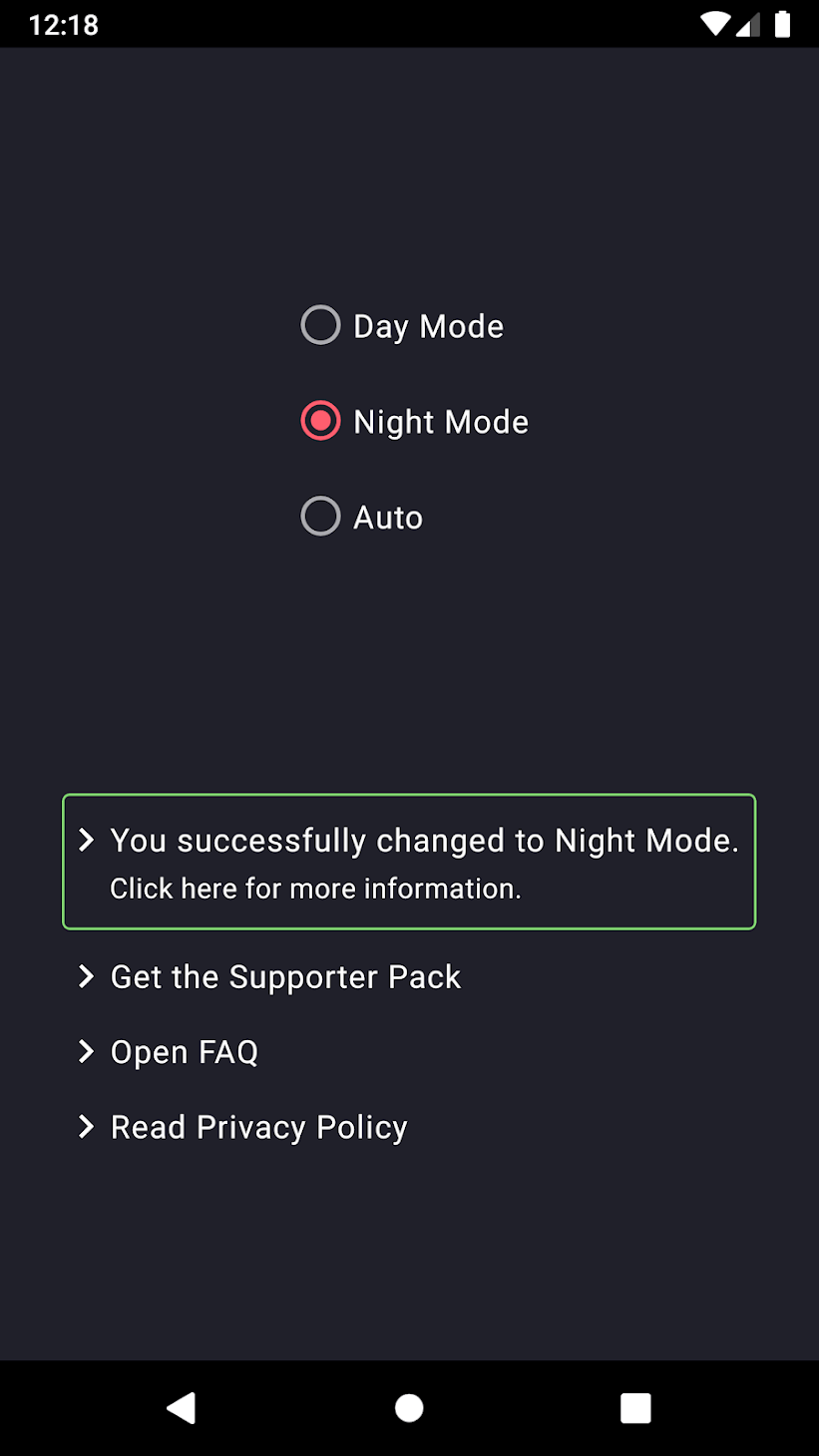Read the Privacy Policy
This screenshot has width=819, height=1456.
258,1127
